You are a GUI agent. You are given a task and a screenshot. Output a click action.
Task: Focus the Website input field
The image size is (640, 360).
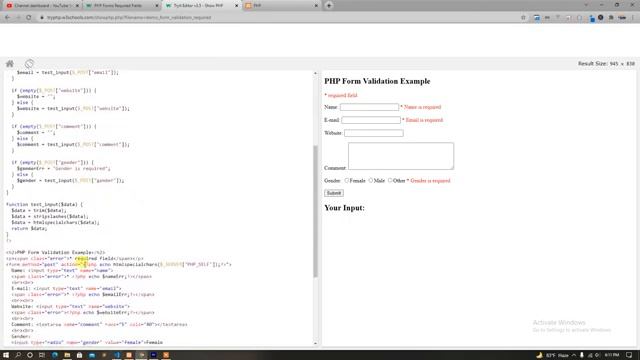[373, 133]
